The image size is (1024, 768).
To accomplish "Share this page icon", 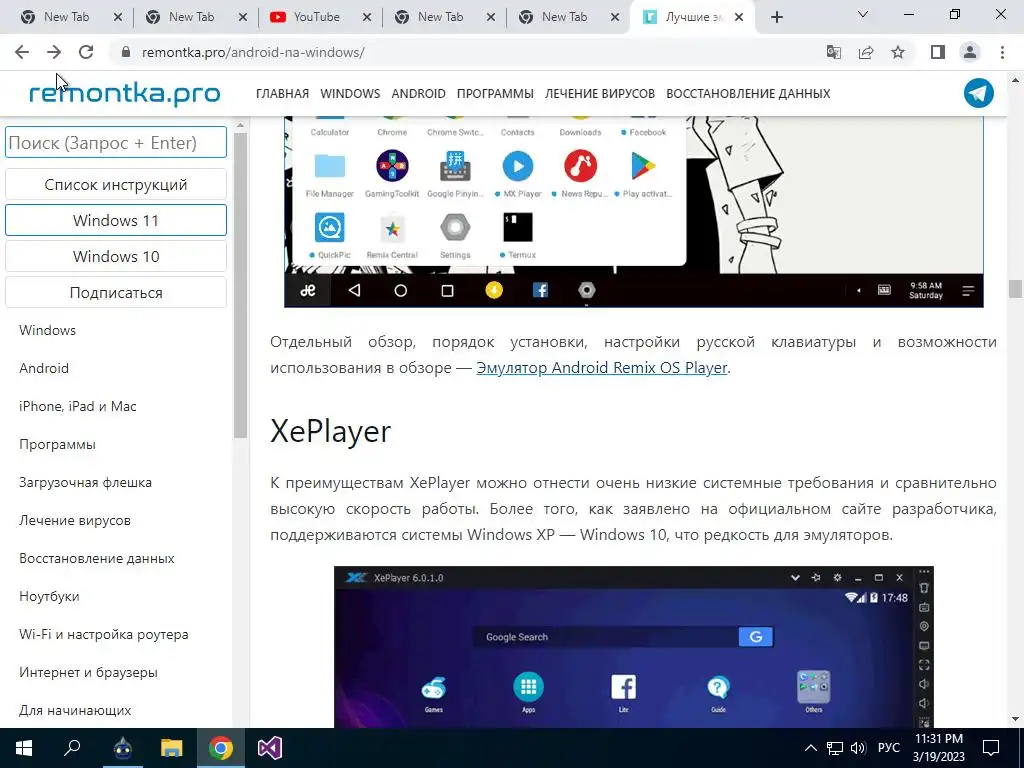I will click(866, 52).
